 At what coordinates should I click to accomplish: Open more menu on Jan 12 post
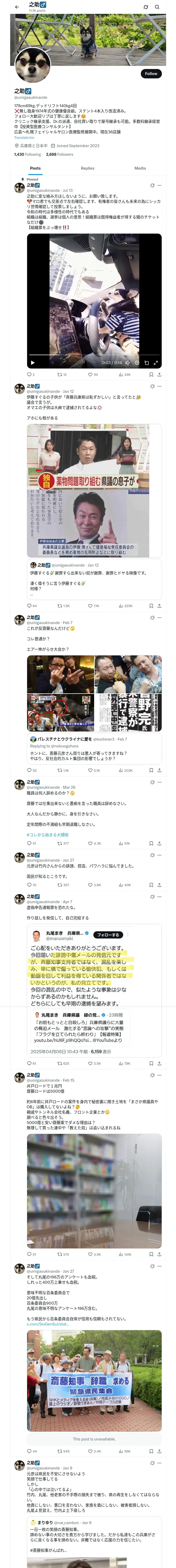(x=160, y=387)
